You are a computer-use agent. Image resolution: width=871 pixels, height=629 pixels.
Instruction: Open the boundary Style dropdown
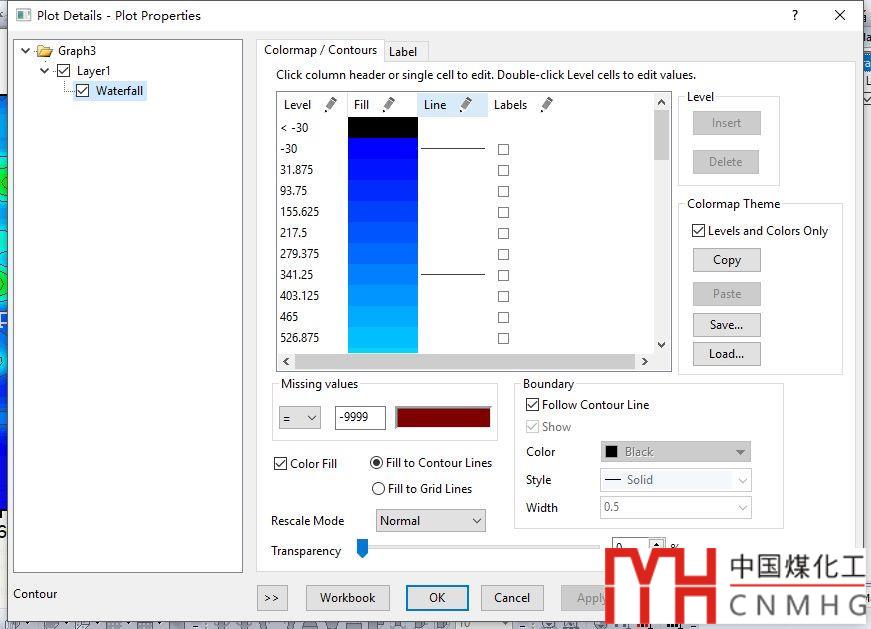point(675,480)
